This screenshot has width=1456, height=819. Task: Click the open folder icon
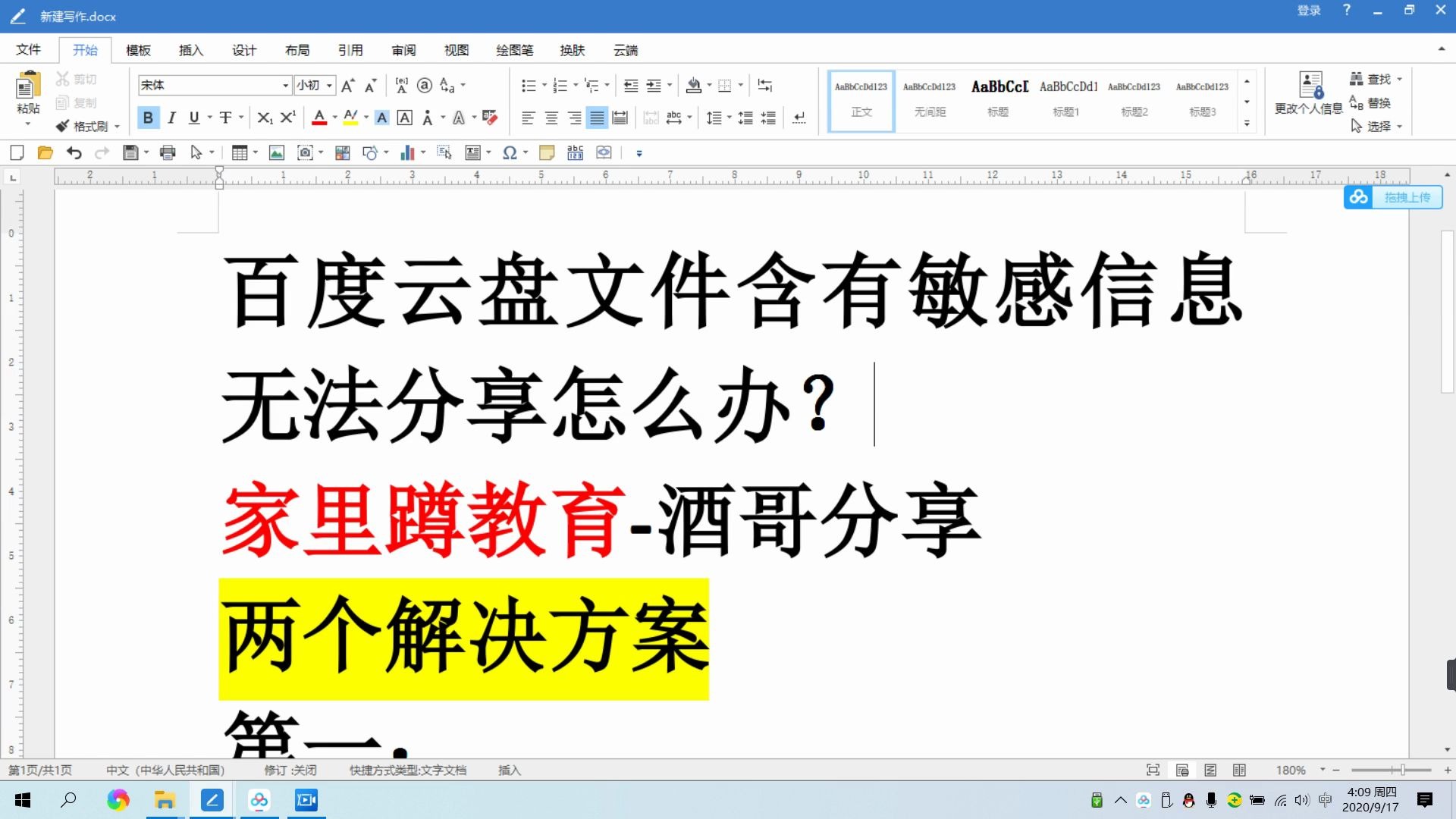tap(45, 153)
